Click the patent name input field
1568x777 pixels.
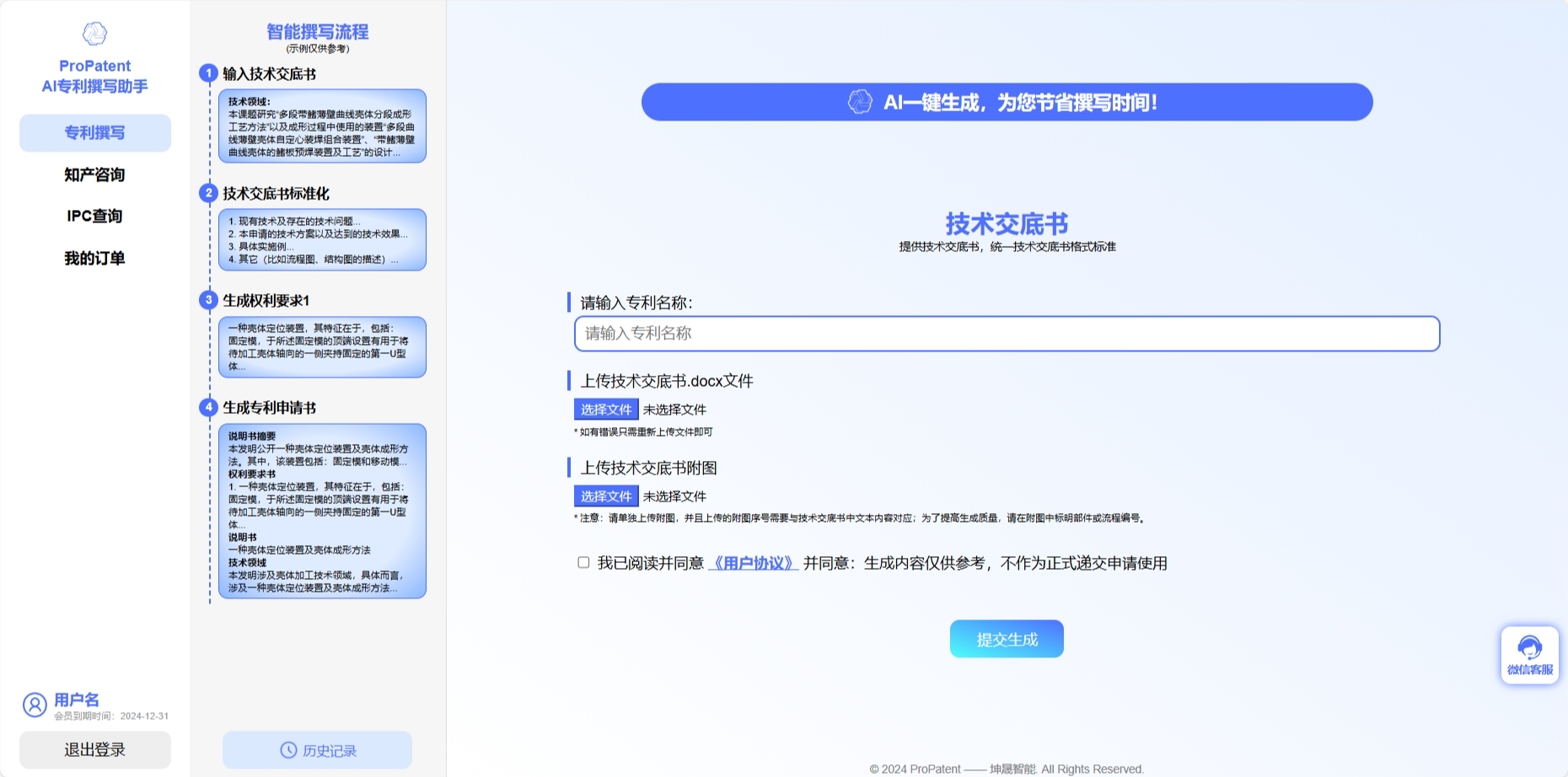click(1005, 334)
